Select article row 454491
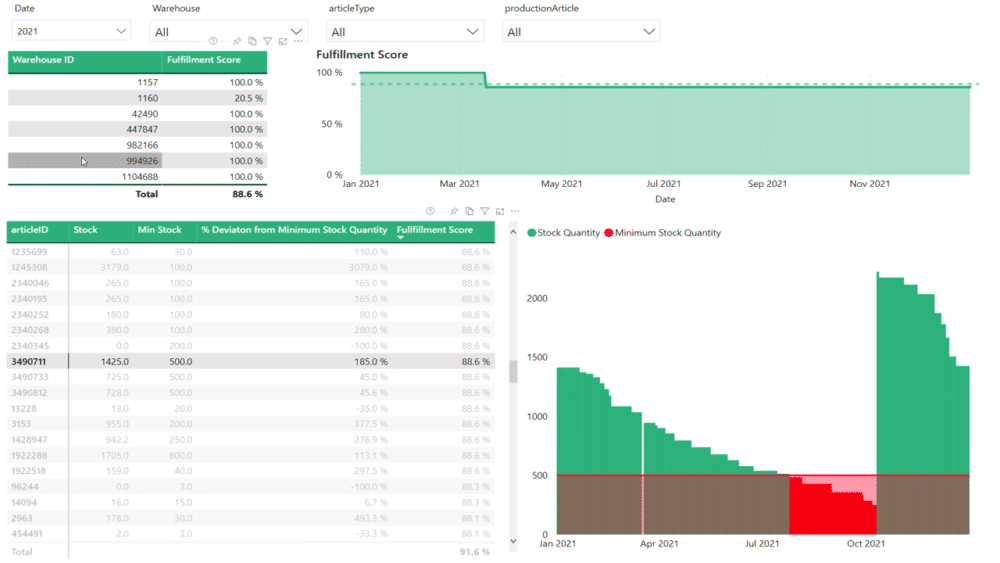Image resolution: width=1000 pixels, height=563 pixels. tap(251, 534)
